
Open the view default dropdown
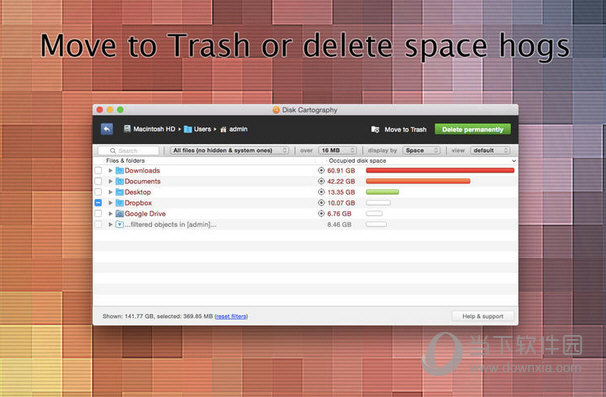[490, 150]
